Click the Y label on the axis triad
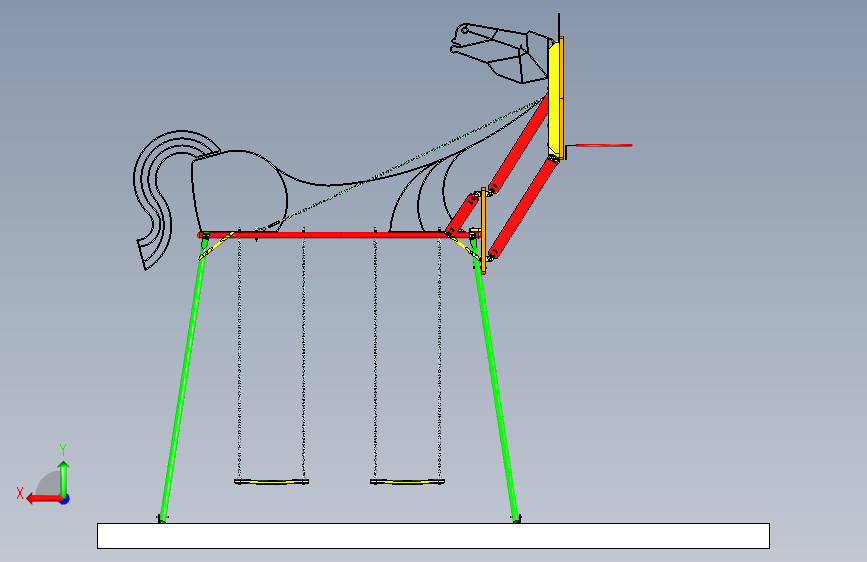Image resolution: width=867 pixels, height=562 pixels. click(x=63, y=449)
